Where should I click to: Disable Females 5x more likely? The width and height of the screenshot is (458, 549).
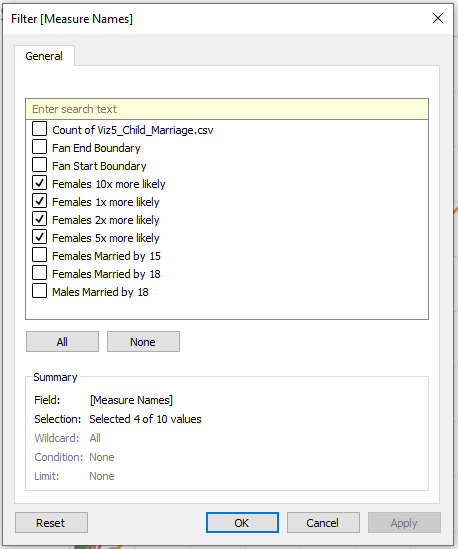[39, 237]
